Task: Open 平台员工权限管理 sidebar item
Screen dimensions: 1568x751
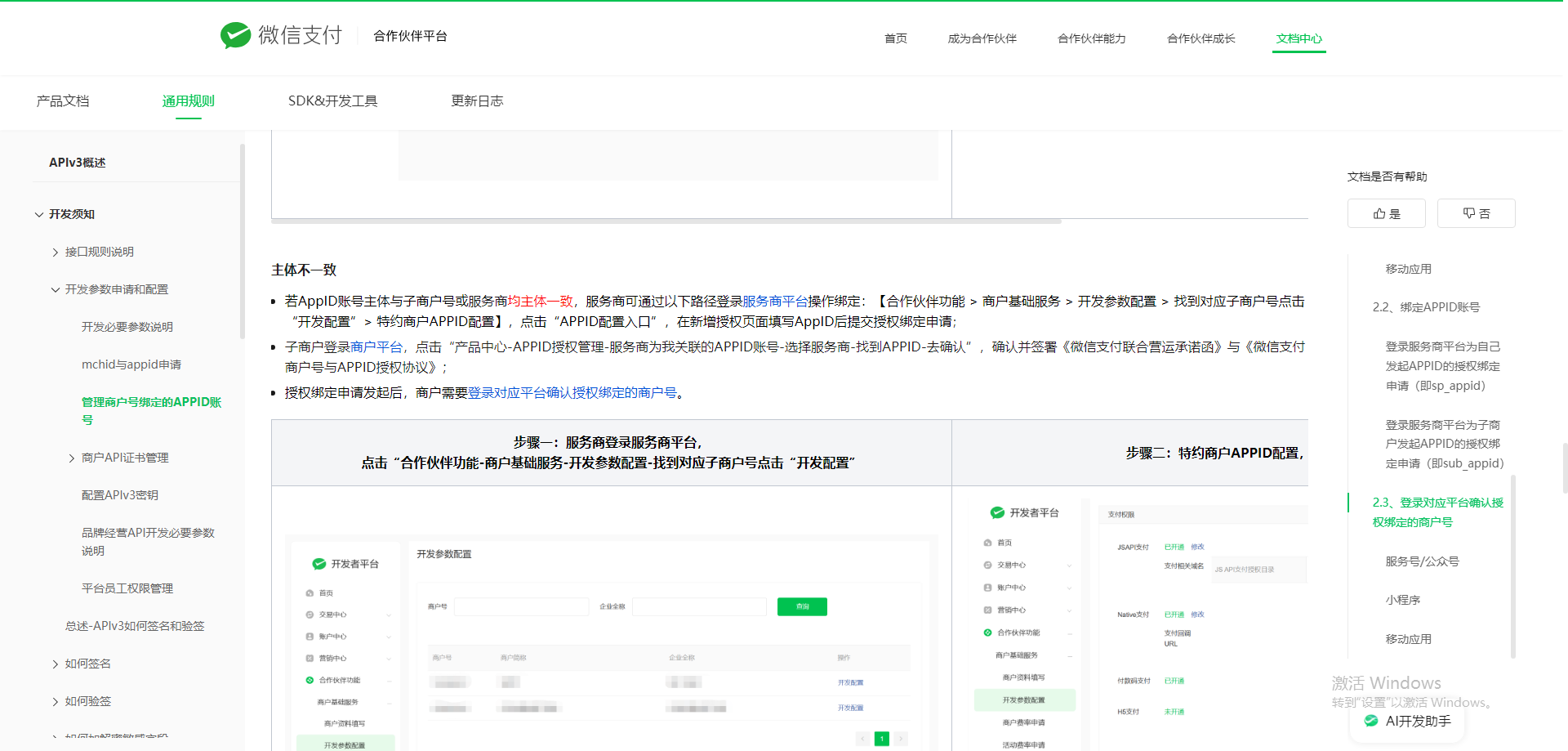Action: point(127,588)
